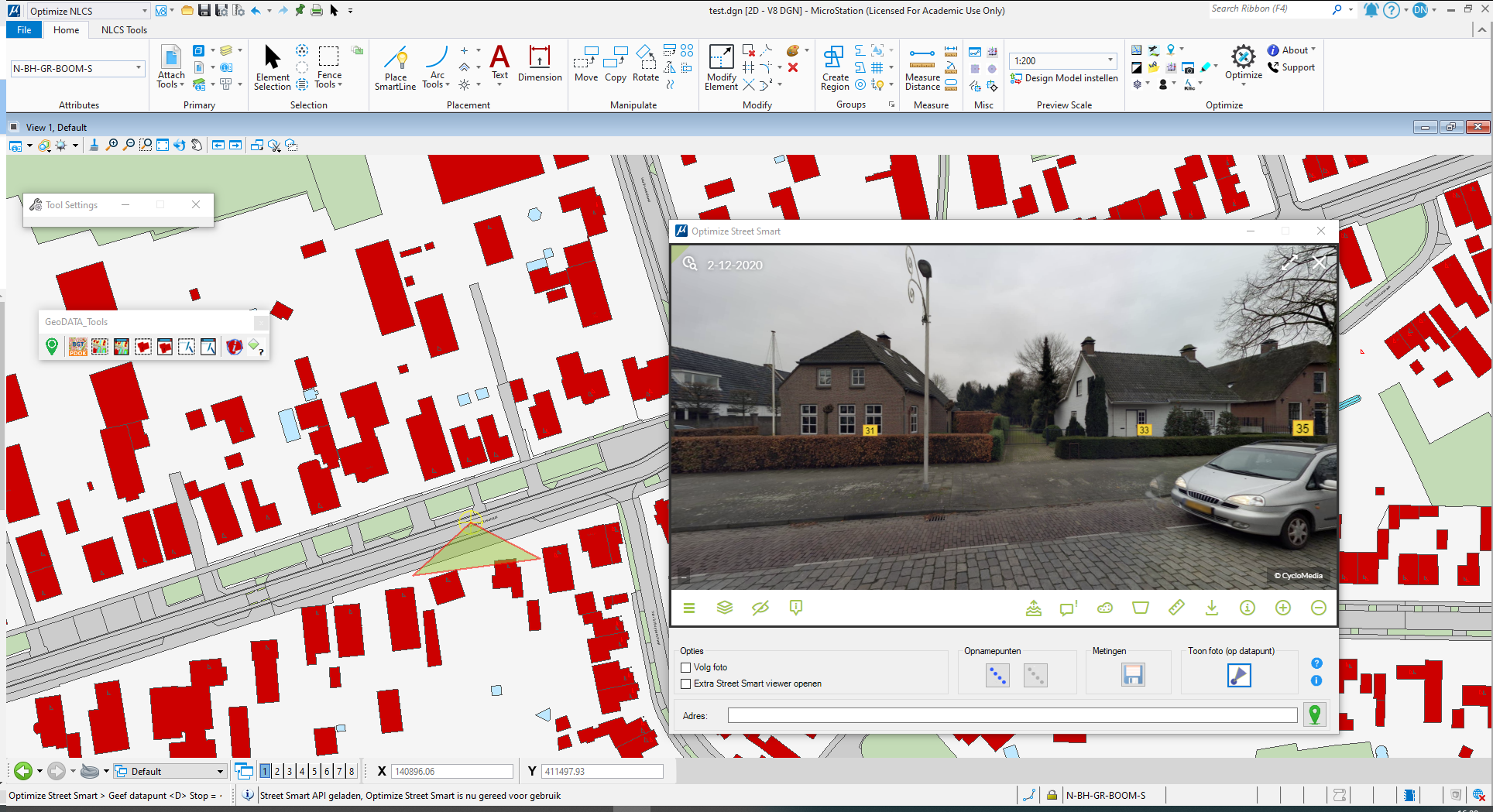Toggle the hidden-eye visibility icon in Street Smart
1493x812 pixels.
760,608
